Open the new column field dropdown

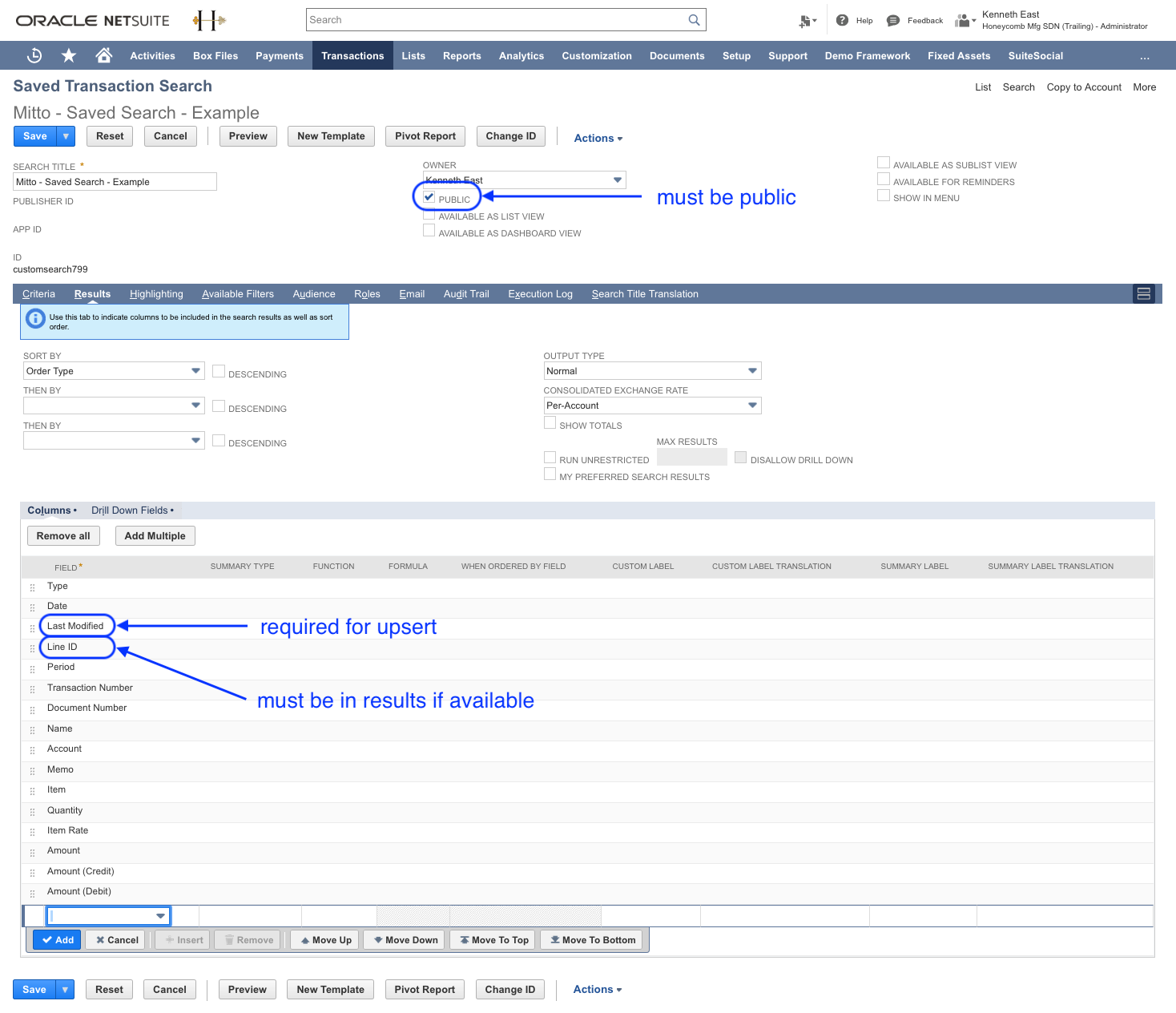160,916
